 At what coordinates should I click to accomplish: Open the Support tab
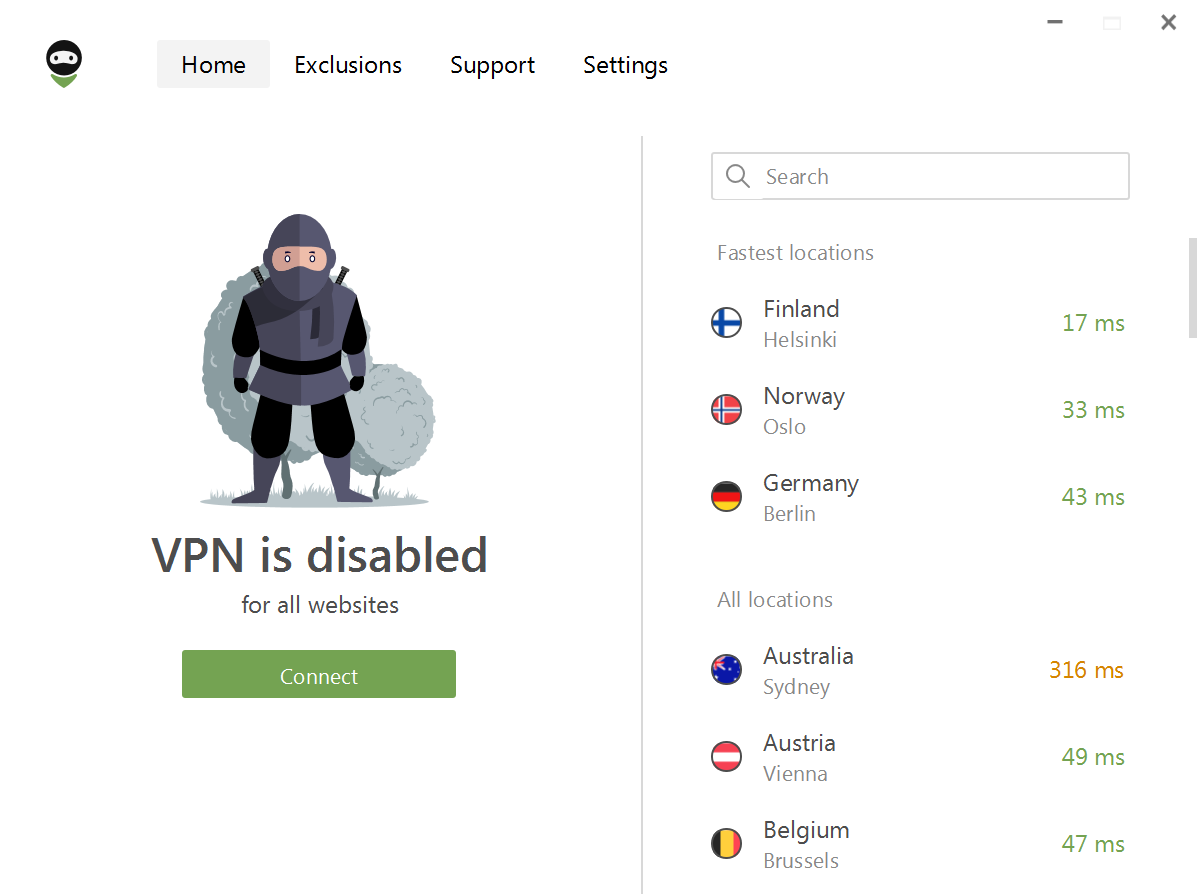(x=492, y=65)
